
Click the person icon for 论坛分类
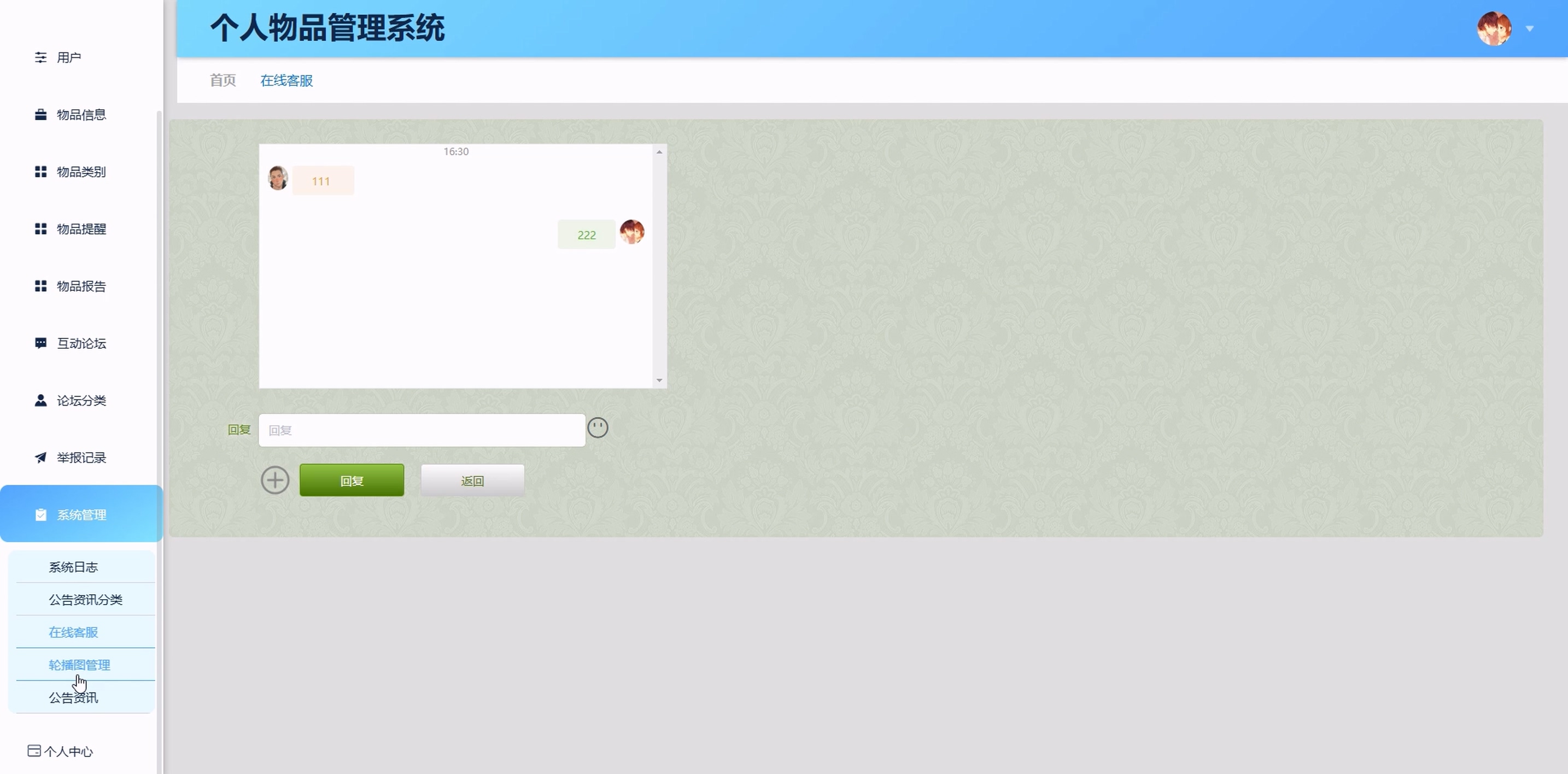tap(40, 400)
